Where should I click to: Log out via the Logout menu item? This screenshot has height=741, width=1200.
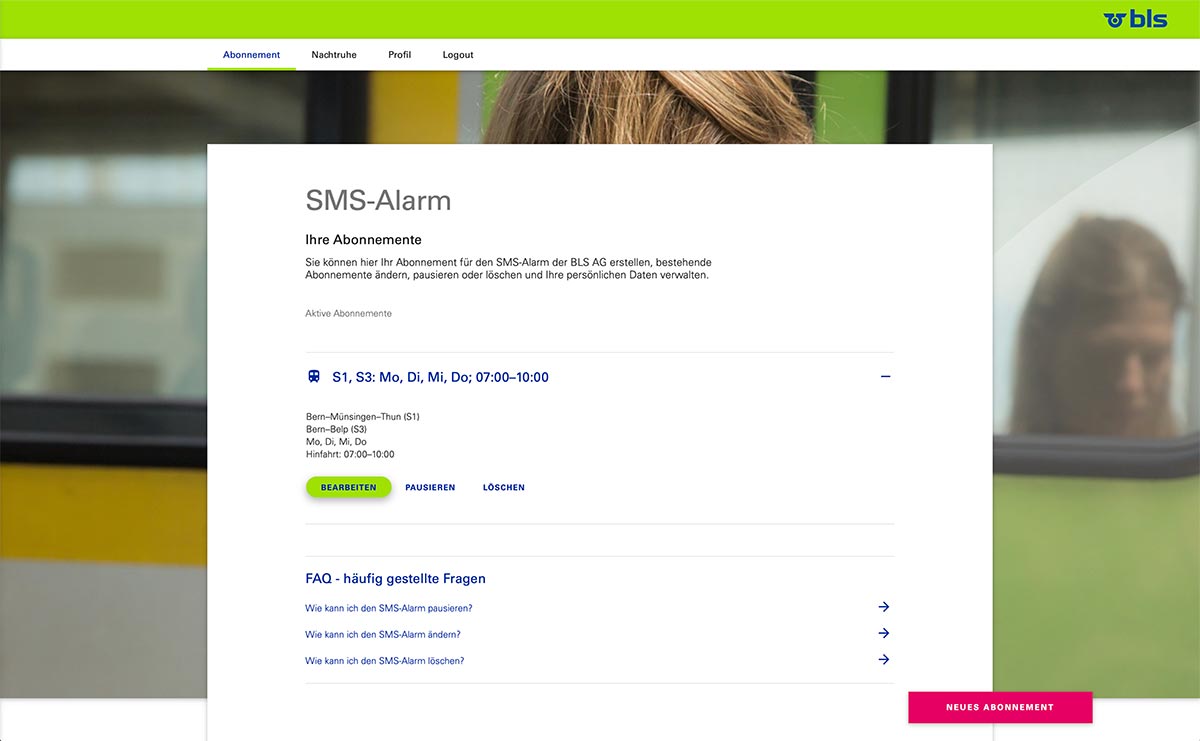pos(458,55)
